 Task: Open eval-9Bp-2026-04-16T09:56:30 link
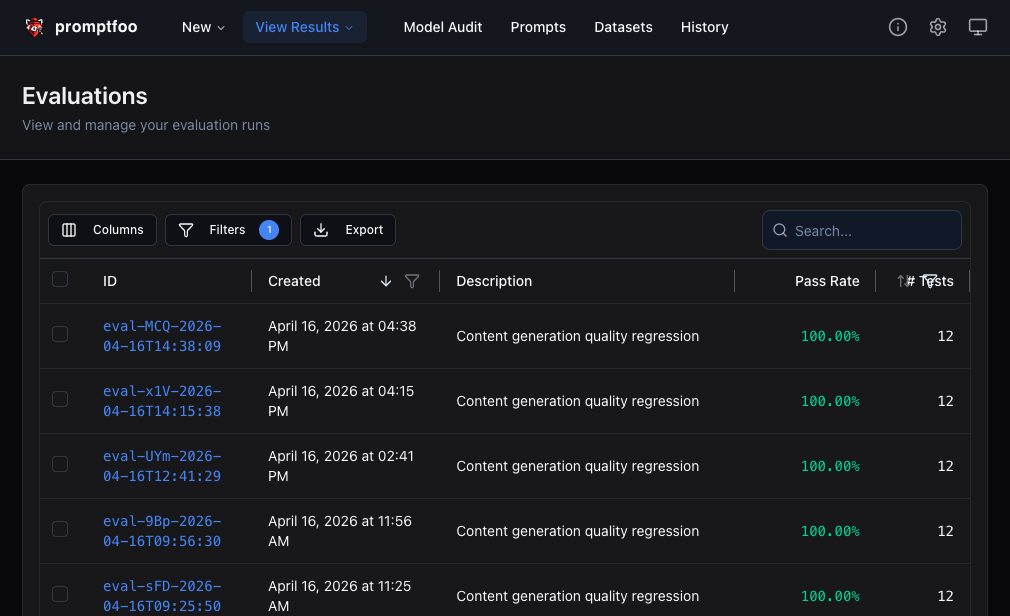tap(162, 532)
